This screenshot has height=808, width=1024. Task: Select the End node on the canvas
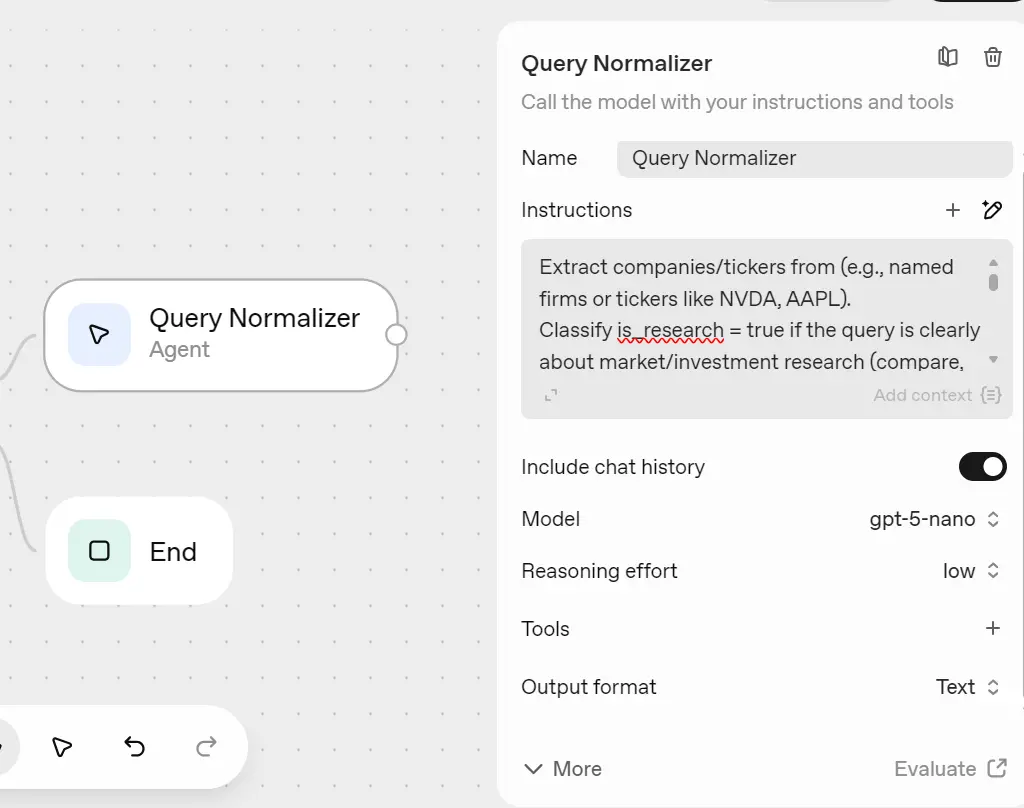pos(138,551)
